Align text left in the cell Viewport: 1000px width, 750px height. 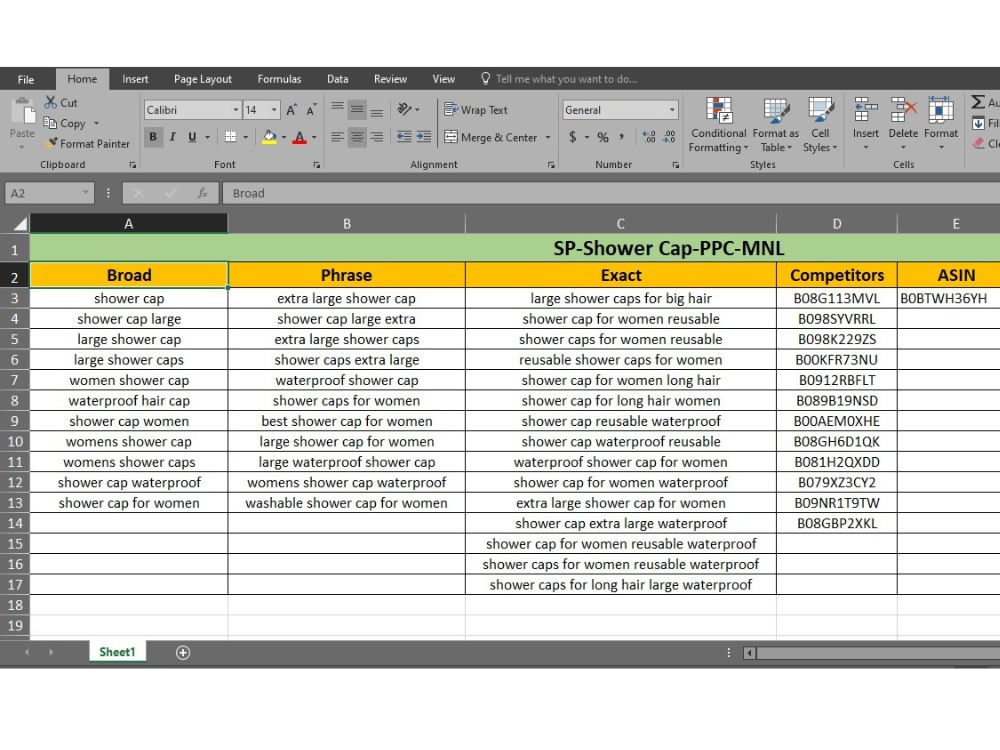[337, 136]
